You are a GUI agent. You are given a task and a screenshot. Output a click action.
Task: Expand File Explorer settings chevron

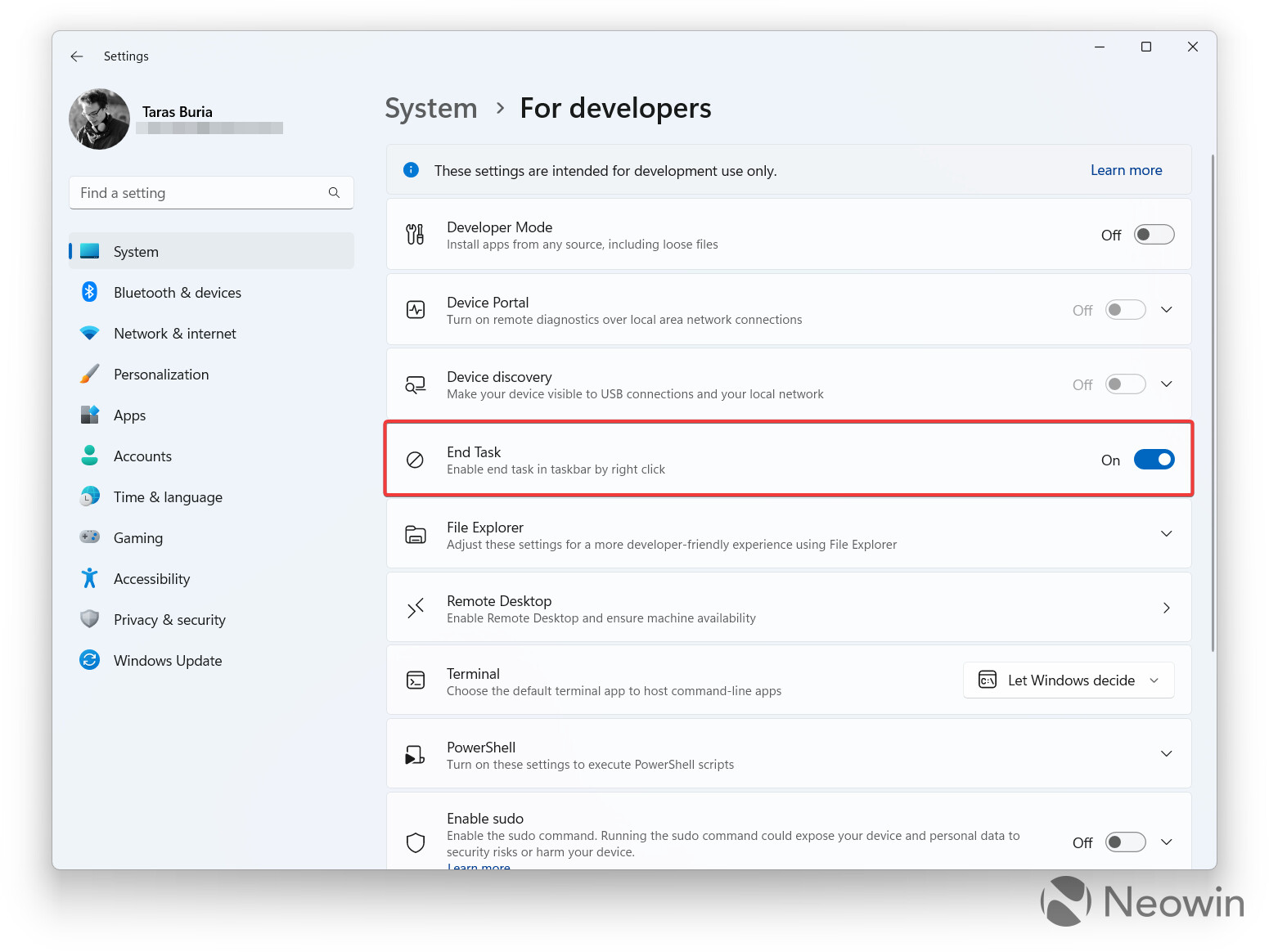point(1167,534)
